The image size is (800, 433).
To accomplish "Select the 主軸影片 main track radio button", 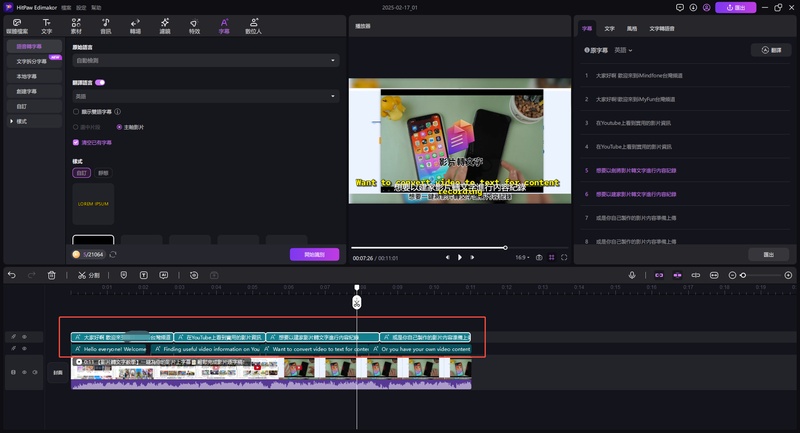I will [x=119, y=127].
